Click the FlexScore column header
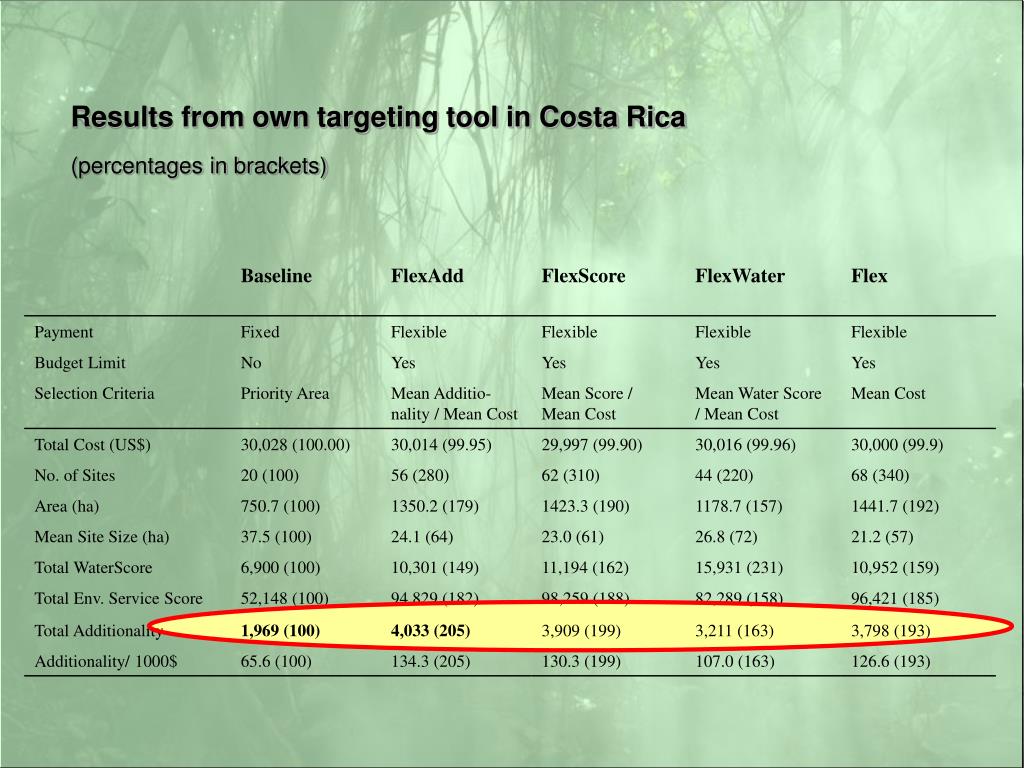Viewport: 1024px width, 768px height. [x=583, y=276]
